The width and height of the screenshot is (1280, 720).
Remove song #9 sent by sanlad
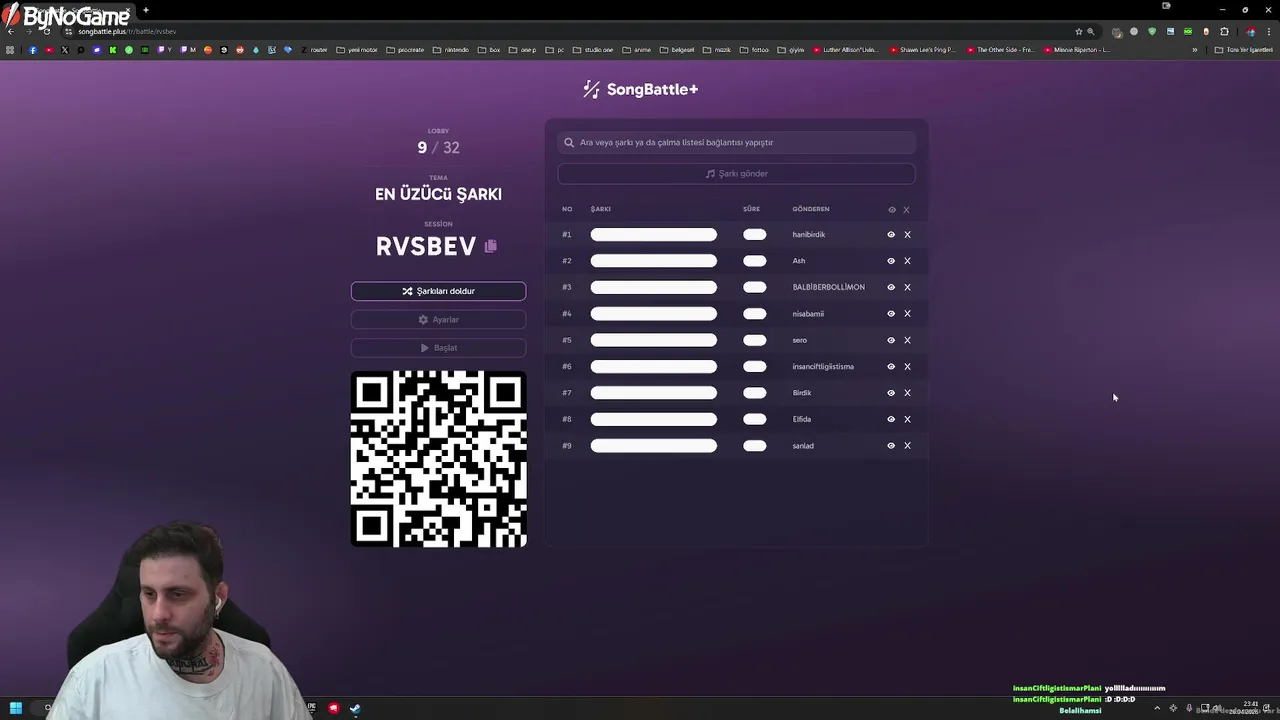click(x=907, y=446)
